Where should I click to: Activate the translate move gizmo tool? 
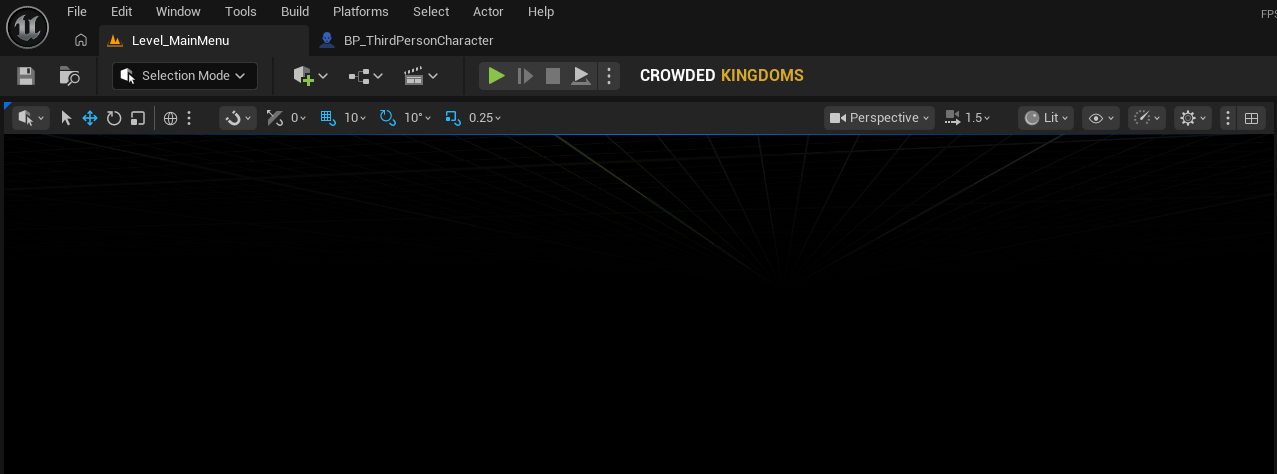click(90, 118)
